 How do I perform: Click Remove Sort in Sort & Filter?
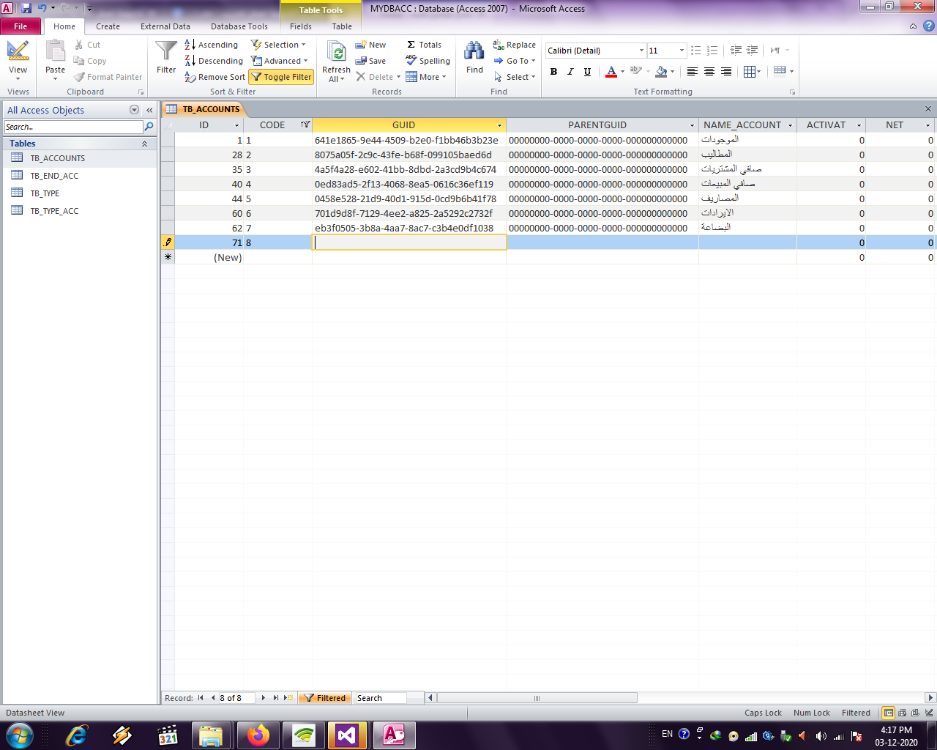[x=215, y=77]
